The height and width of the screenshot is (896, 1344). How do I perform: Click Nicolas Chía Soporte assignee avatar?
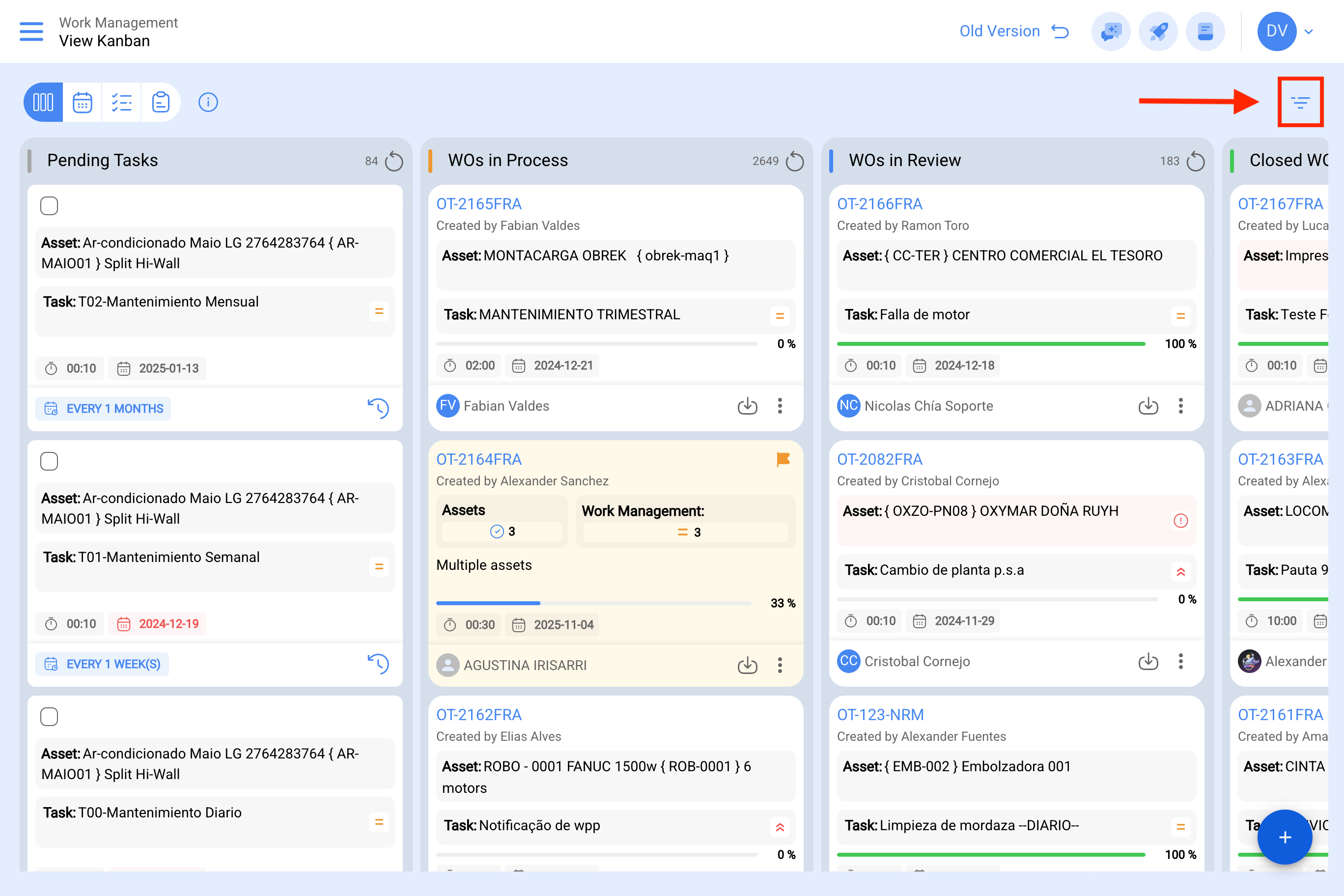(848, 406)
